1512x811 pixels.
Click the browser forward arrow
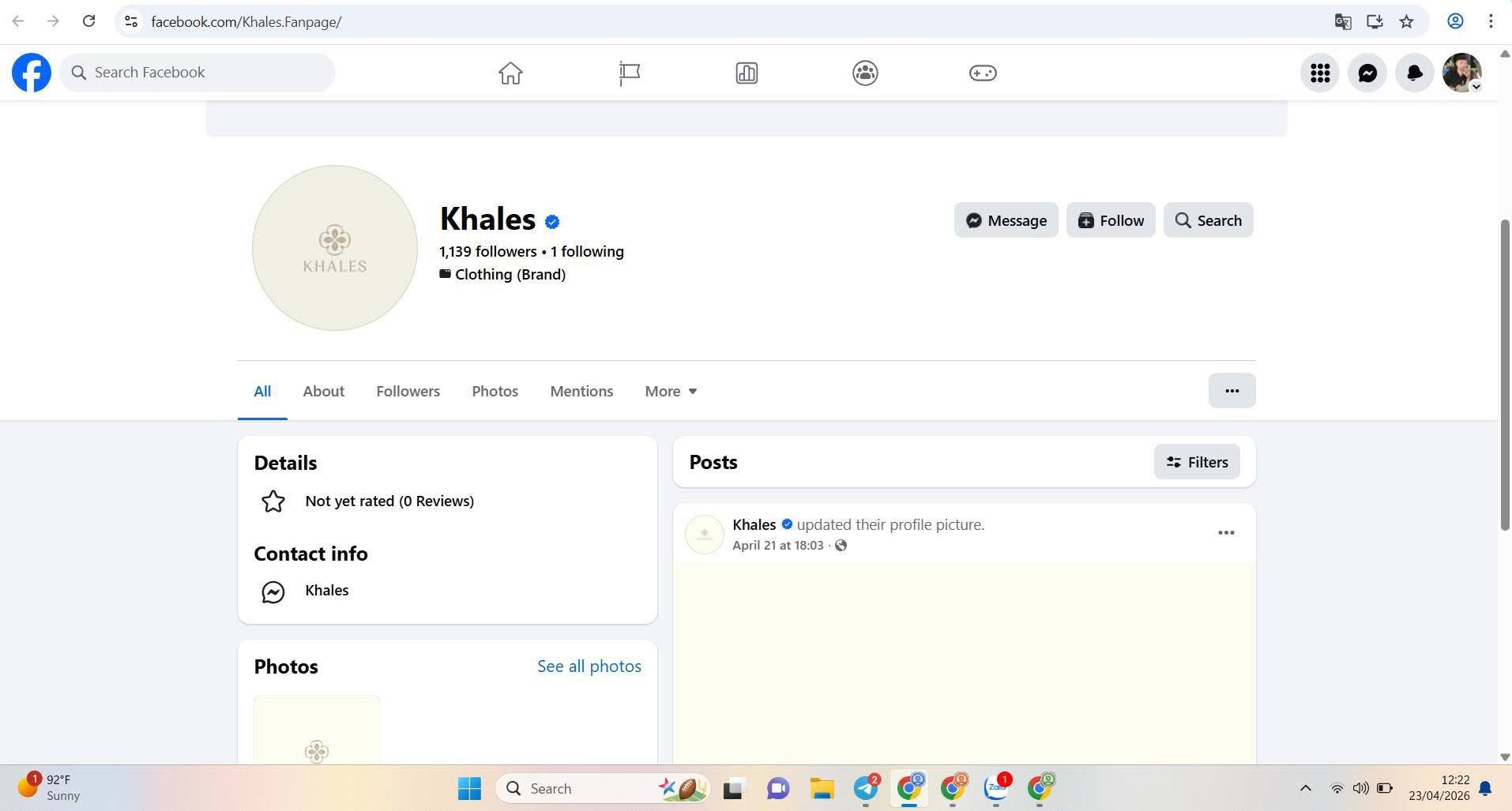(53, 21)
